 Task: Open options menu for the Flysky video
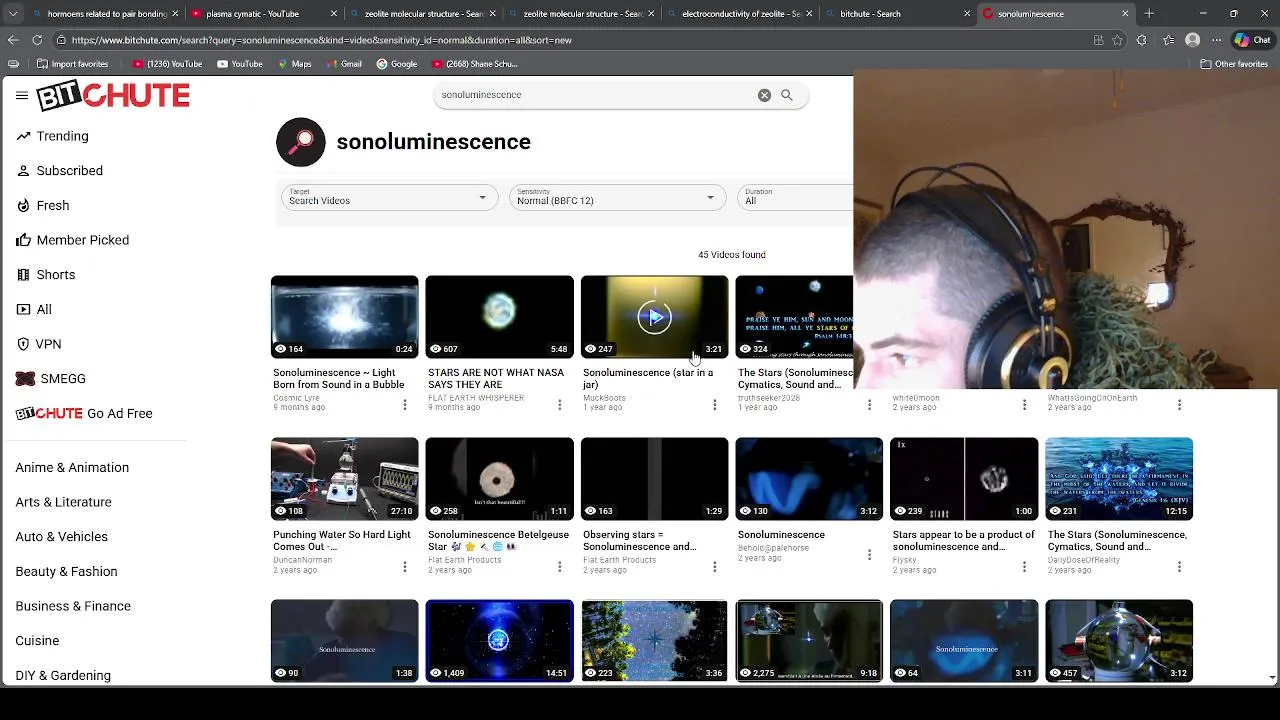[x=1024, y=567]
